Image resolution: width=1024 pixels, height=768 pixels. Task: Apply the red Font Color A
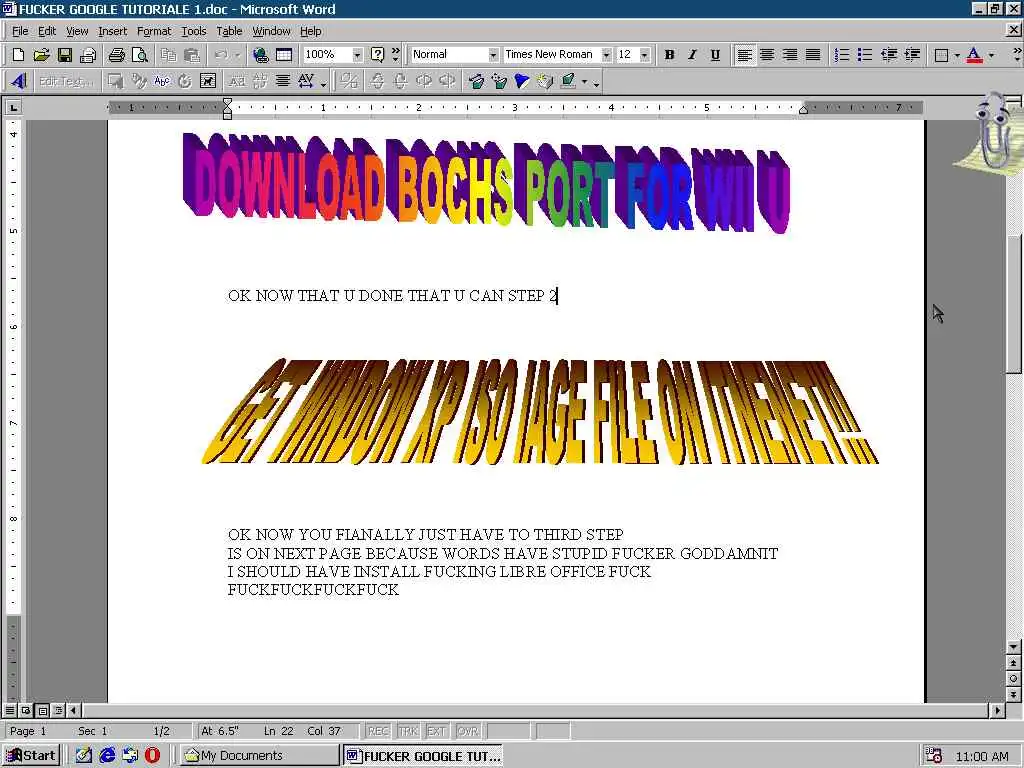coord(974,55)
